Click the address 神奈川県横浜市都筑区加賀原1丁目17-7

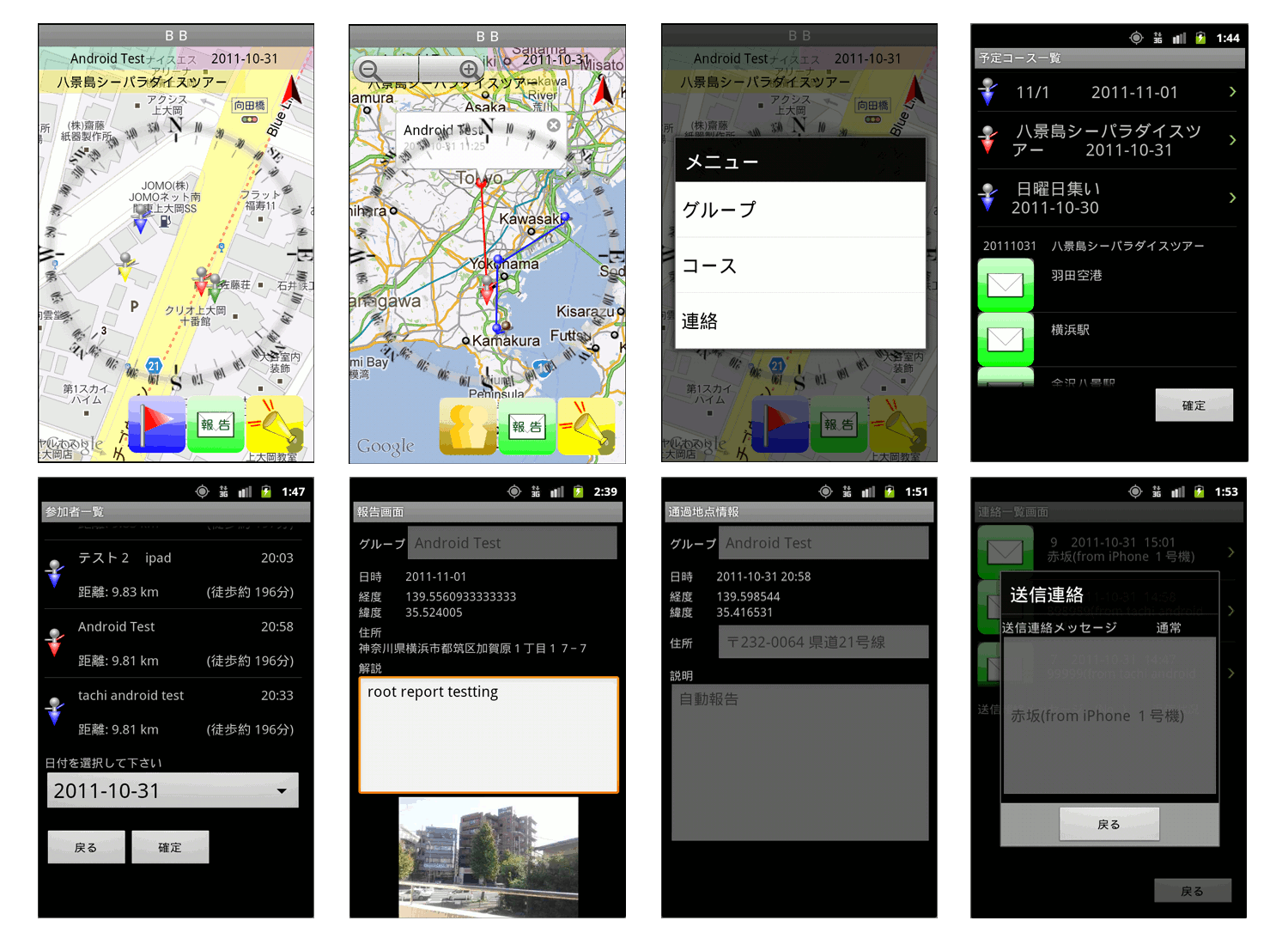pyautogui.click(x=473, y=649)
